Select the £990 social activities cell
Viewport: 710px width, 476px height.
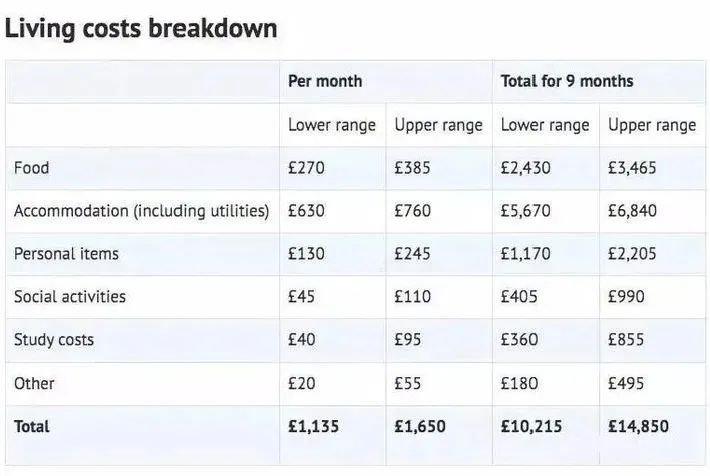pyautogui.click(x=626, y=297)
